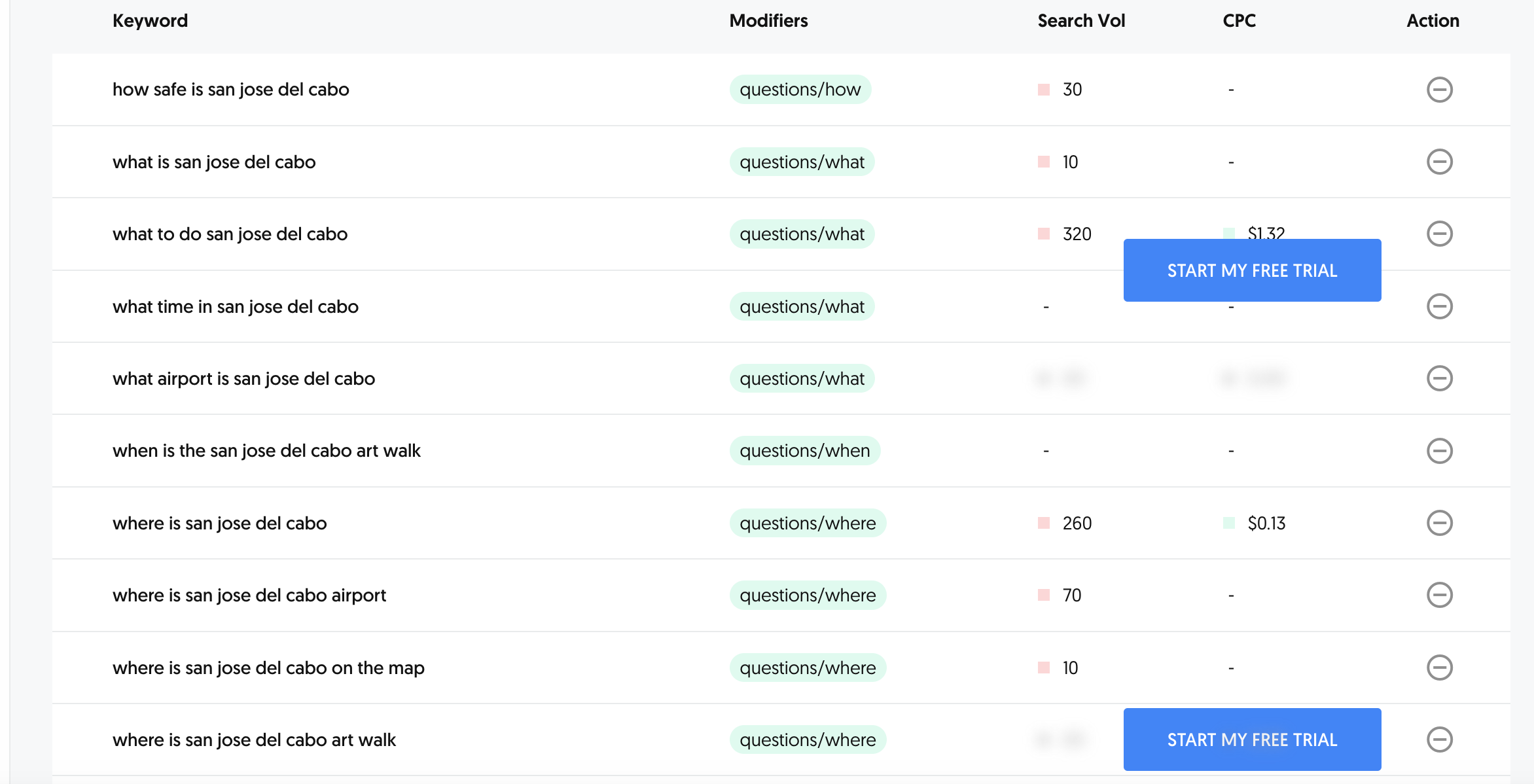Click minus icon for 'what is san jose del cabo'
Image resolution: width=1534 pixels, height=784 pixels.
coord(1439,162)
